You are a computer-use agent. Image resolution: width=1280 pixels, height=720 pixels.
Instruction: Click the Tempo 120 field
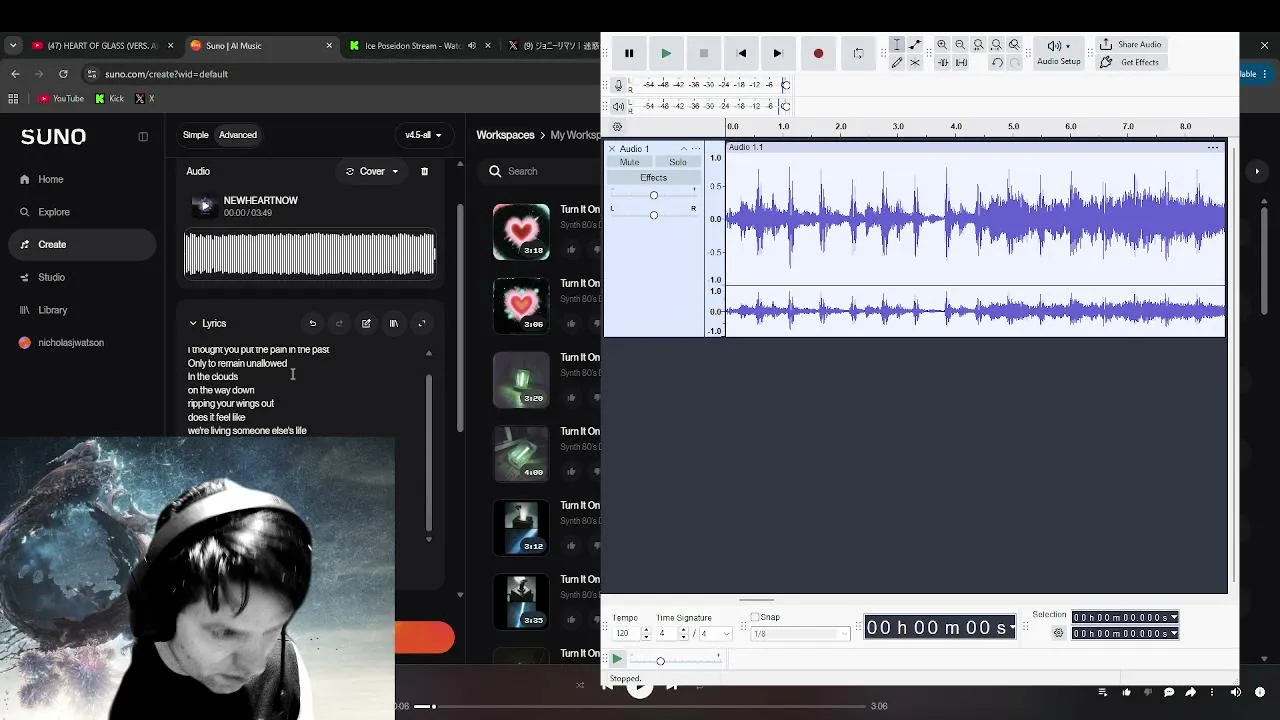tap(625, 634)
